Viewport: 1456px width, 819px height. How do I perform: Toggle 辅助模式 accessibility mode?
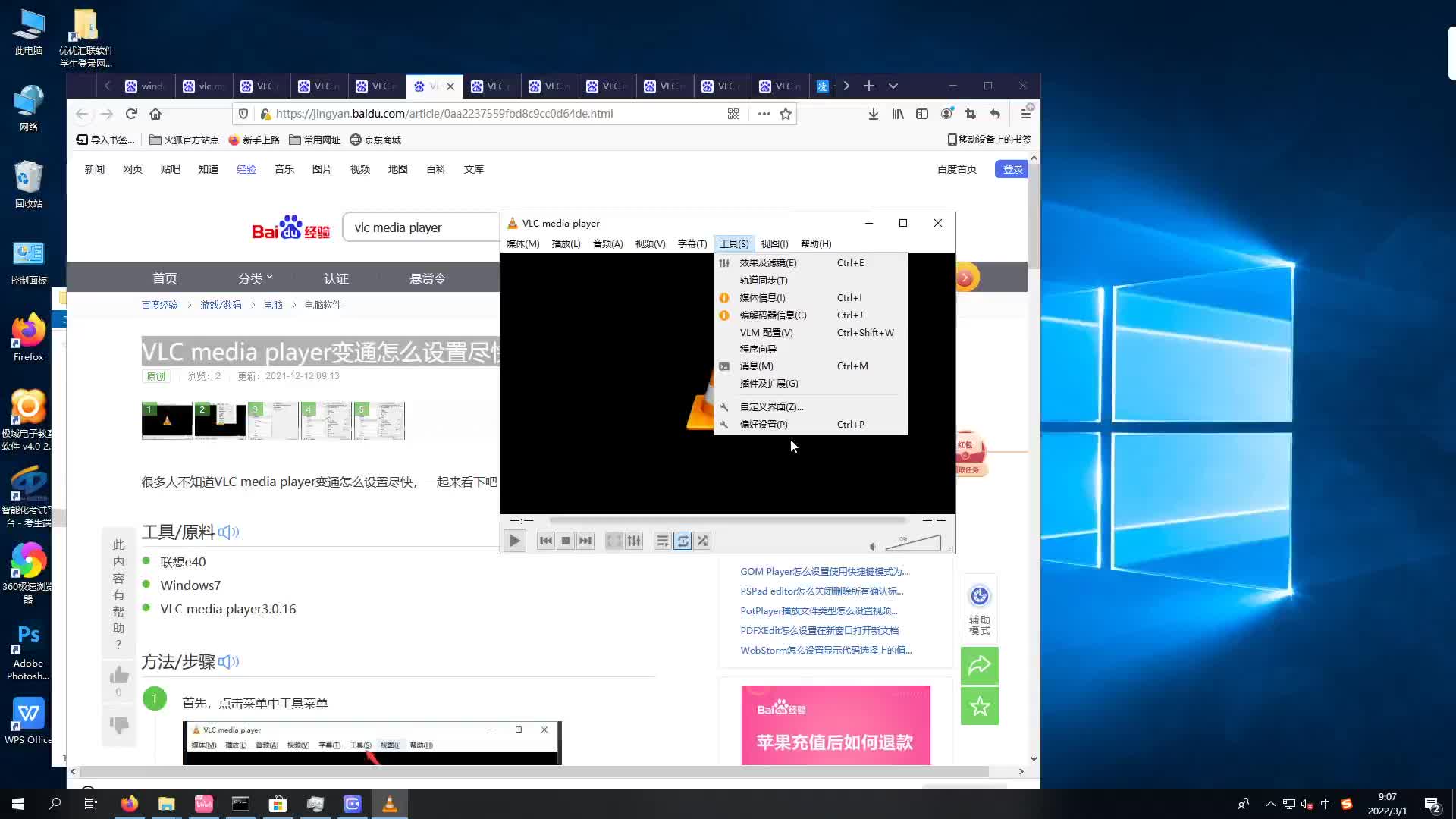(980, 610)
